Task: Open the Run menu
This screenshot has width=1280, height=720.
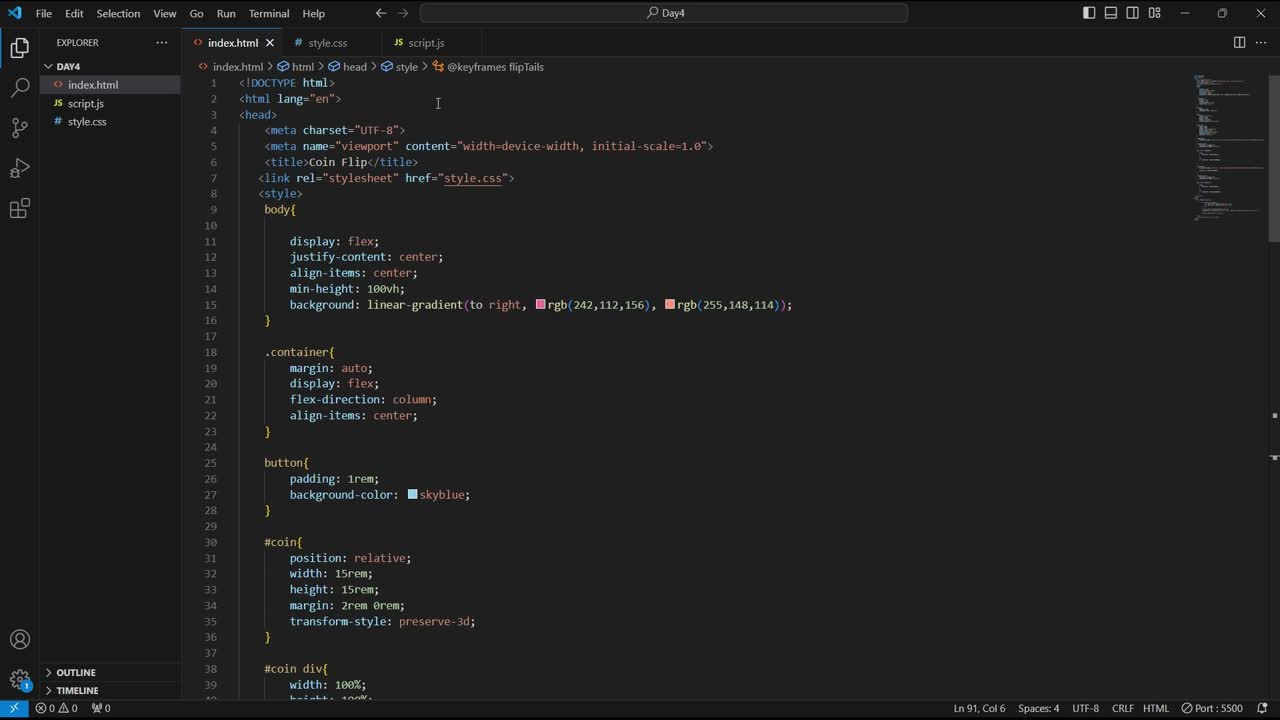Action: 226,13
